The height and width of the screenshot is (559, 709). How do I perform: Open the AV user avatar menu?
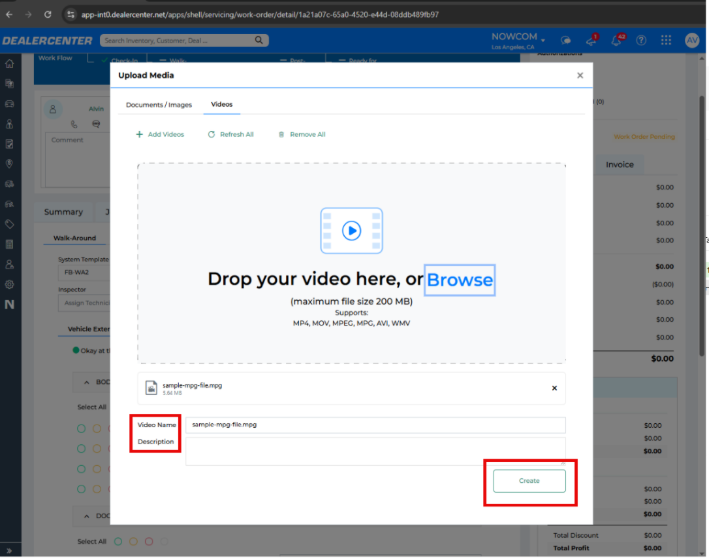click(x=692, y=41)
